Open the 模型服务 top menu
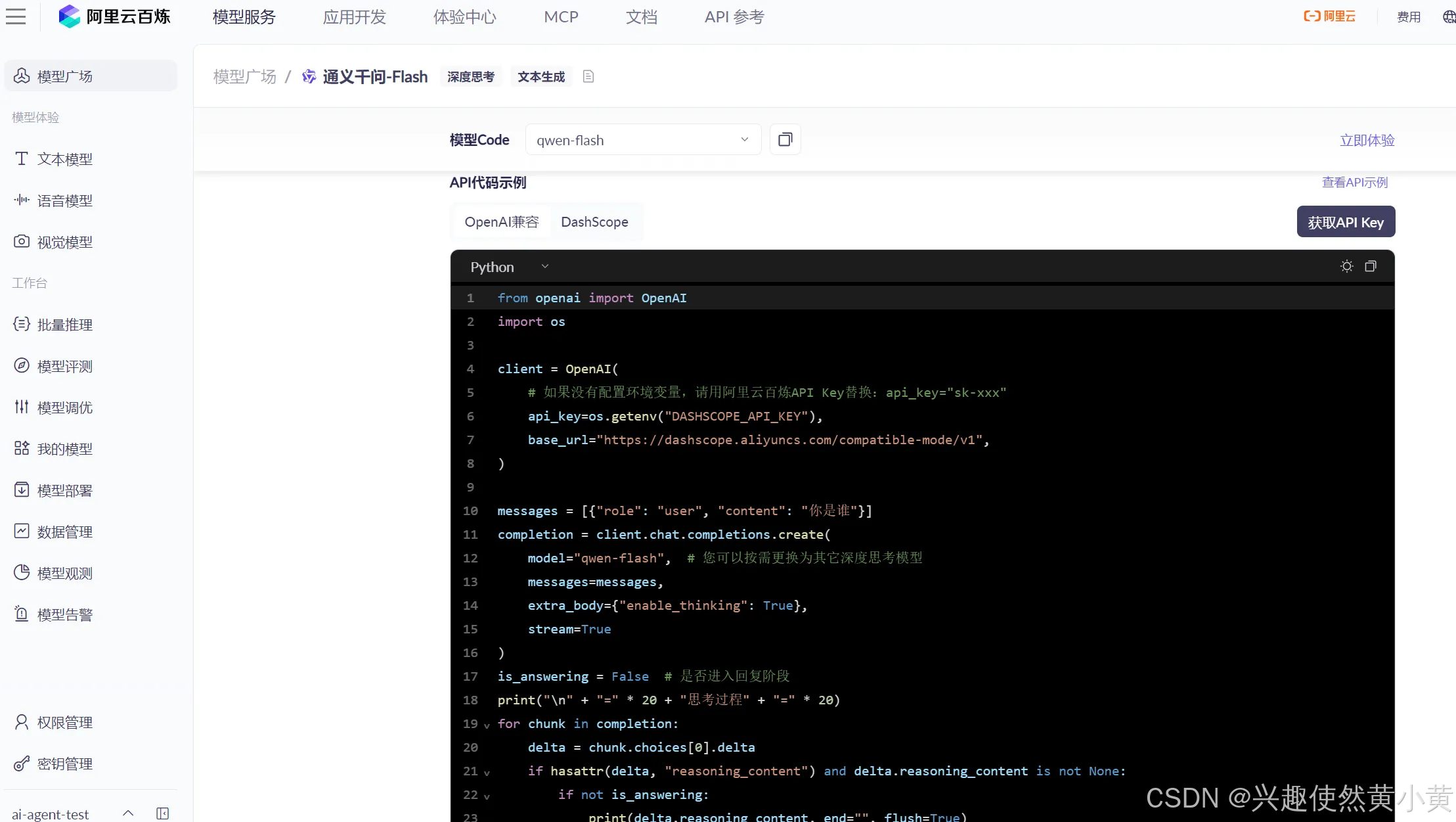This screenshot has height=822, width=1456. (x=244, y=17)
